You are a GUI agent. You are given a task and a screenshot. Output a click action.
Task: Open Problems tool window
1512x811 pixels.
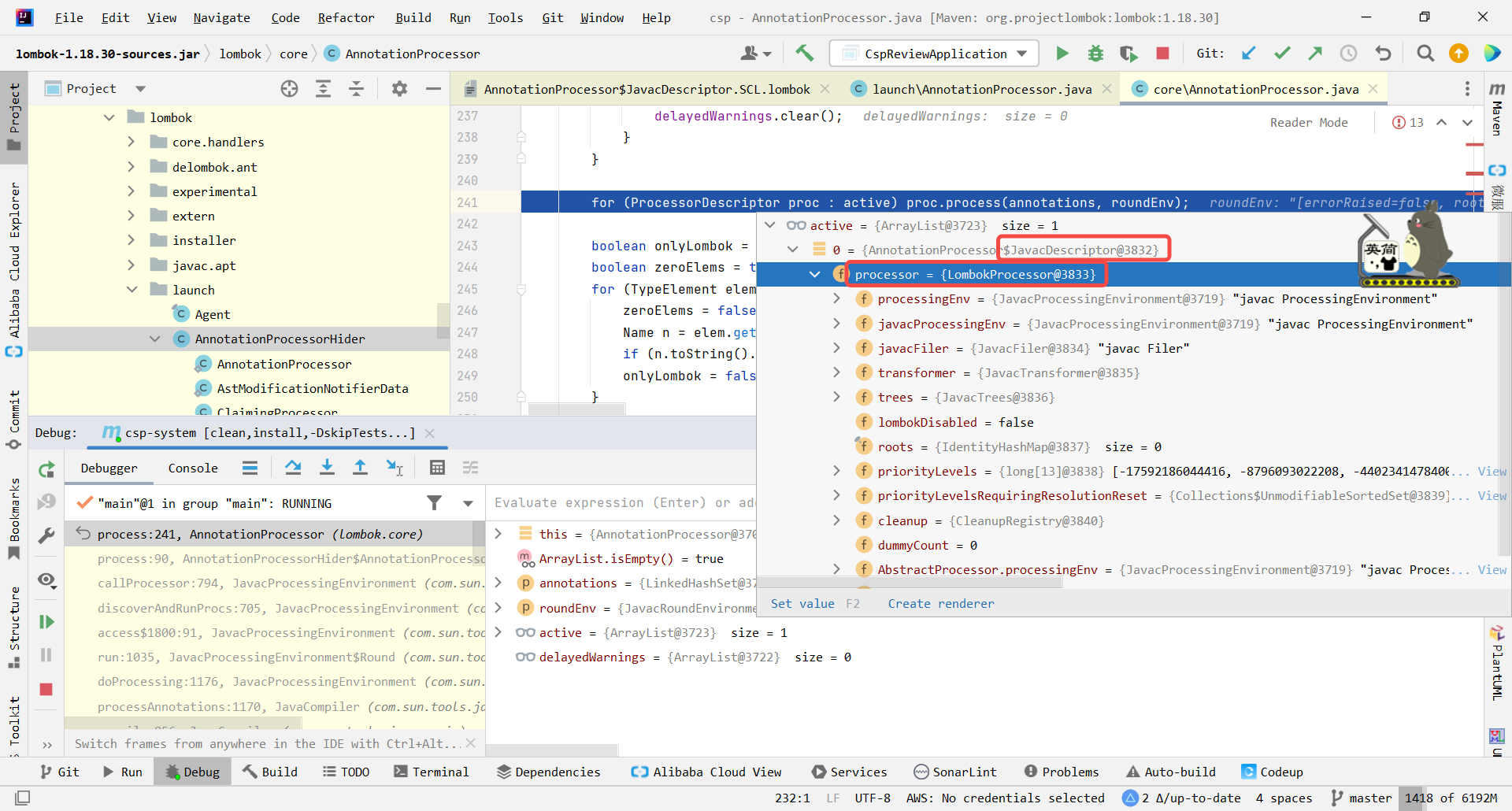1061,772
